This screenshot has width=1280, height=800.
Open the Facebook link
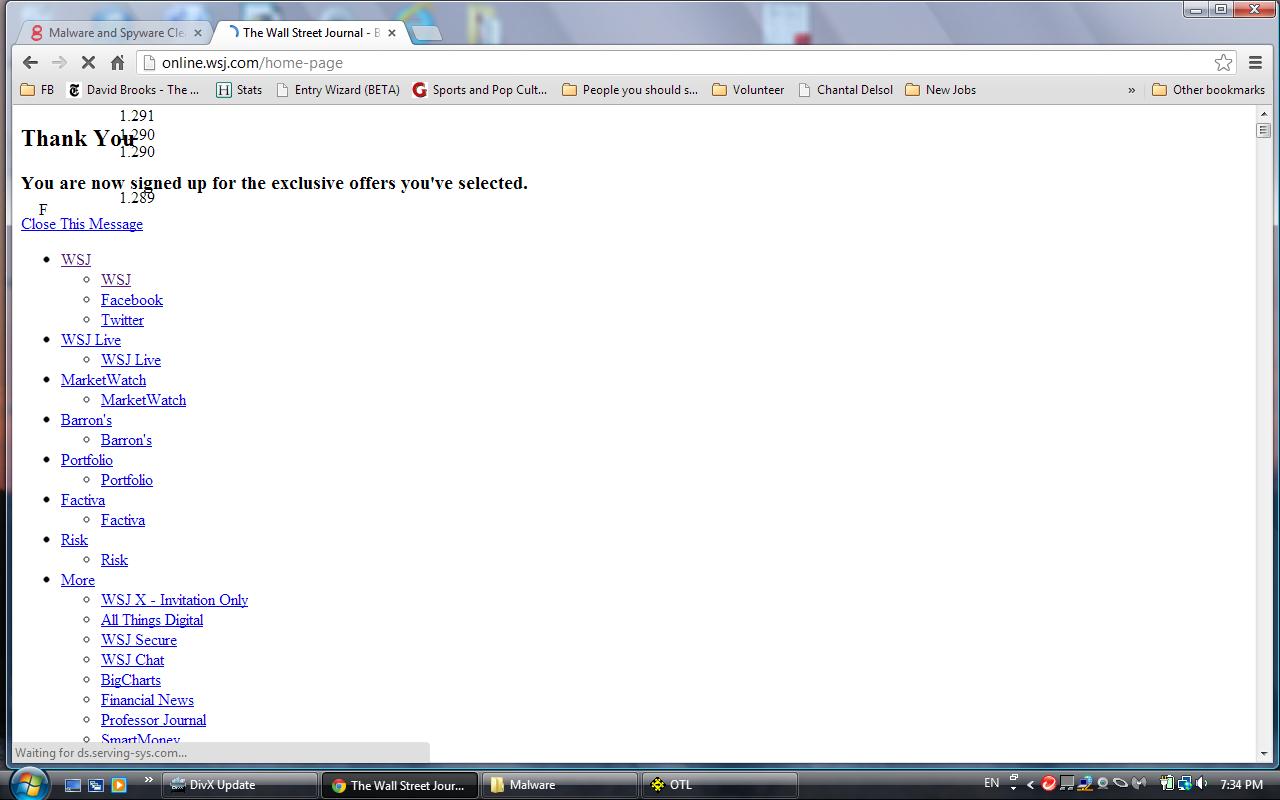pyautogui.click(x=132, y=300)
